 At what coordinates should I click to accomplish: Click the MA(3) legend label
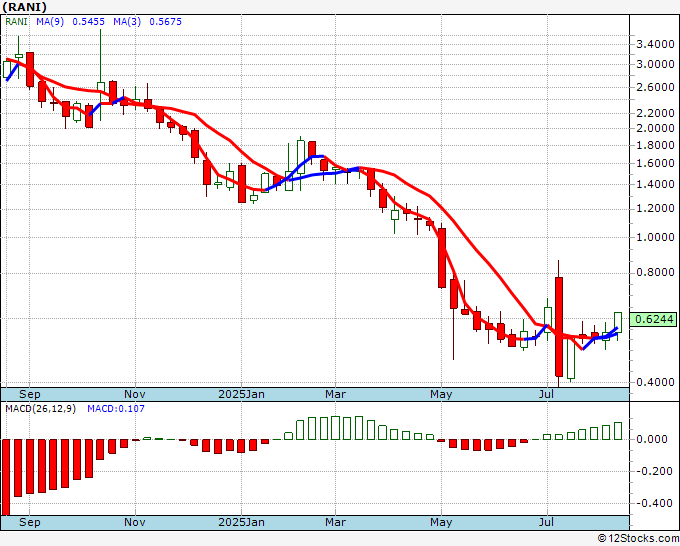click(x=127, y=22)
